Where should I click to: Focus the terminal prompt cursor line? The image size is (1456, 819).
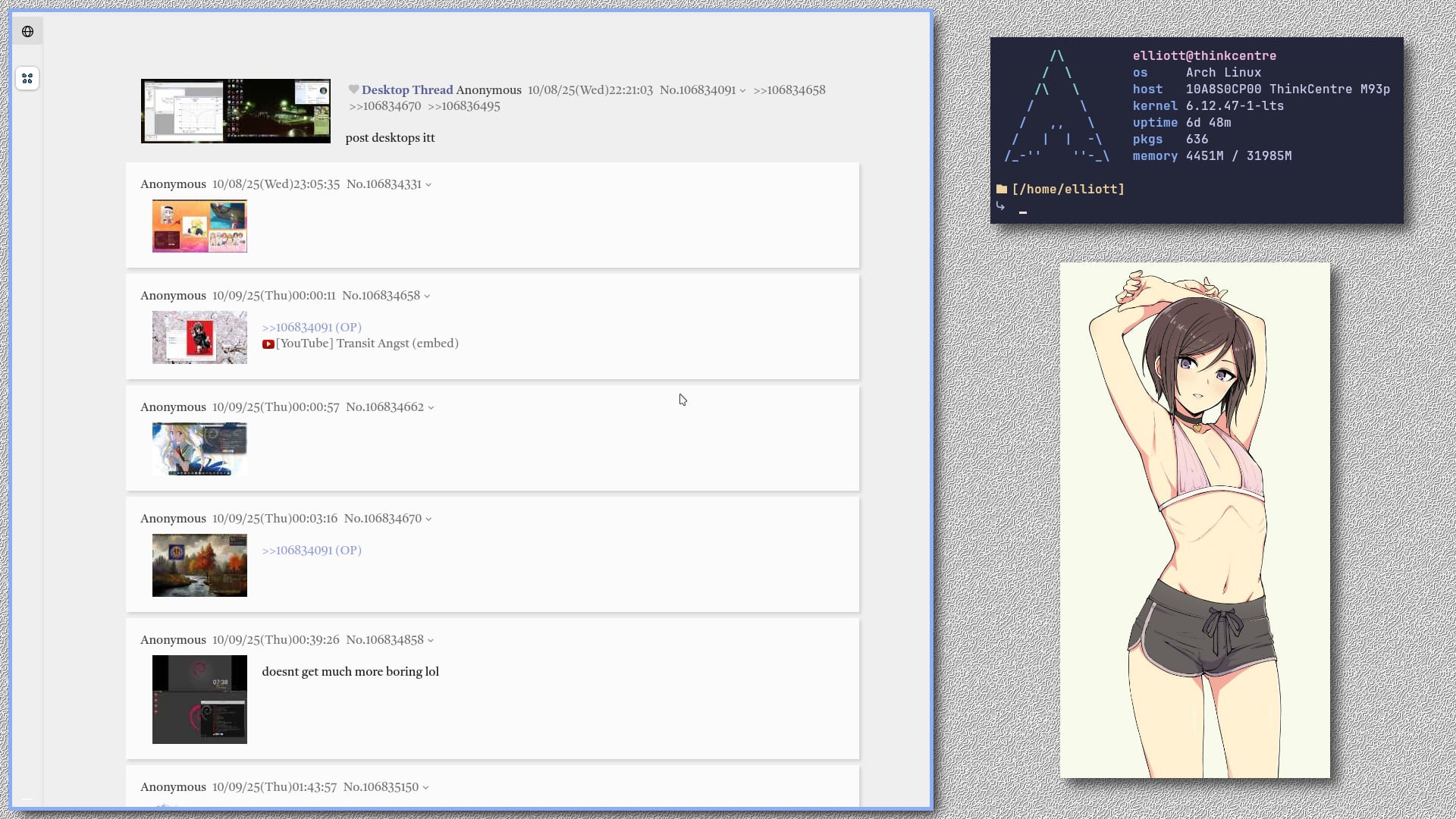click(1023, 212)
